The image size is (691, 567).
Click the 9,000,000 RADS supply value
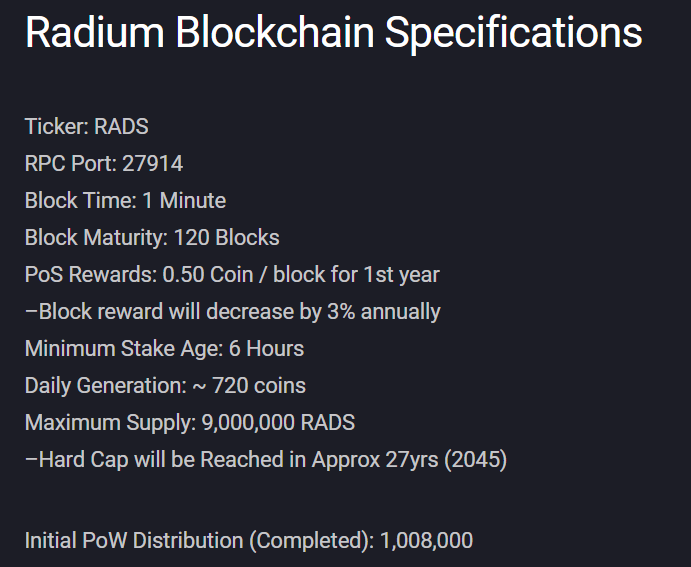278,423
